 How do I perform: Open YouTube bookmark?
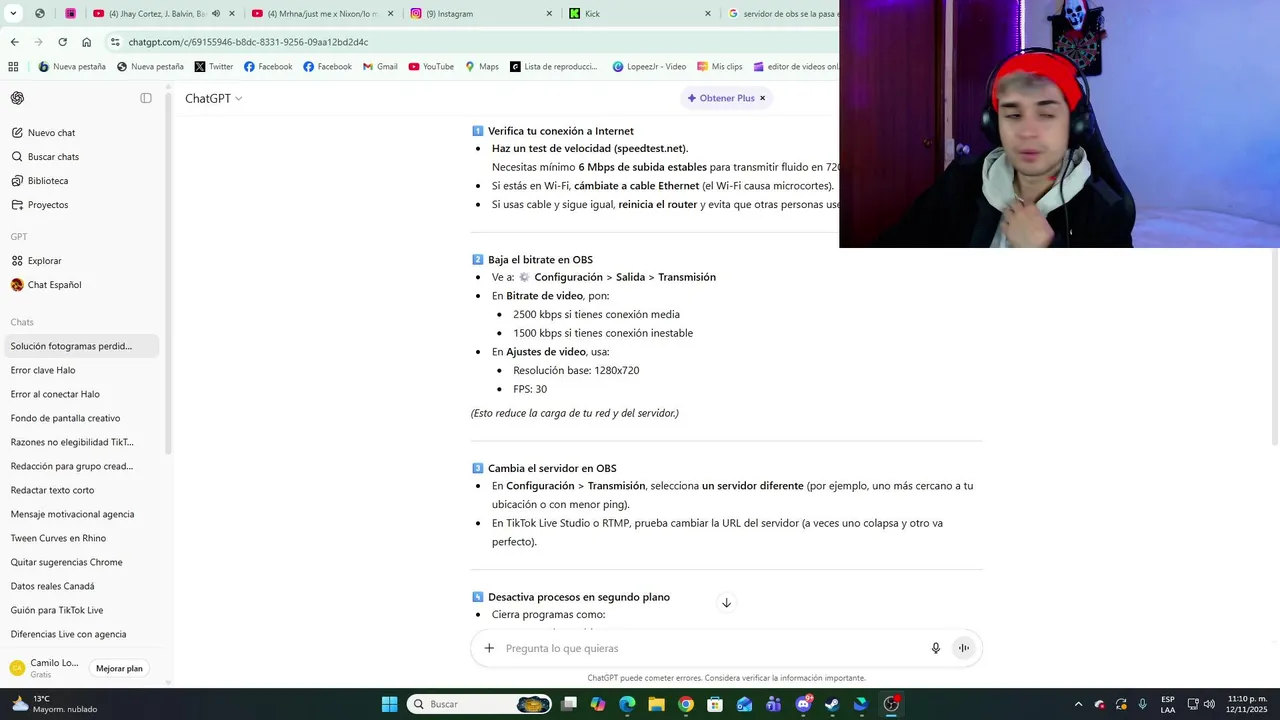point(431,67)
